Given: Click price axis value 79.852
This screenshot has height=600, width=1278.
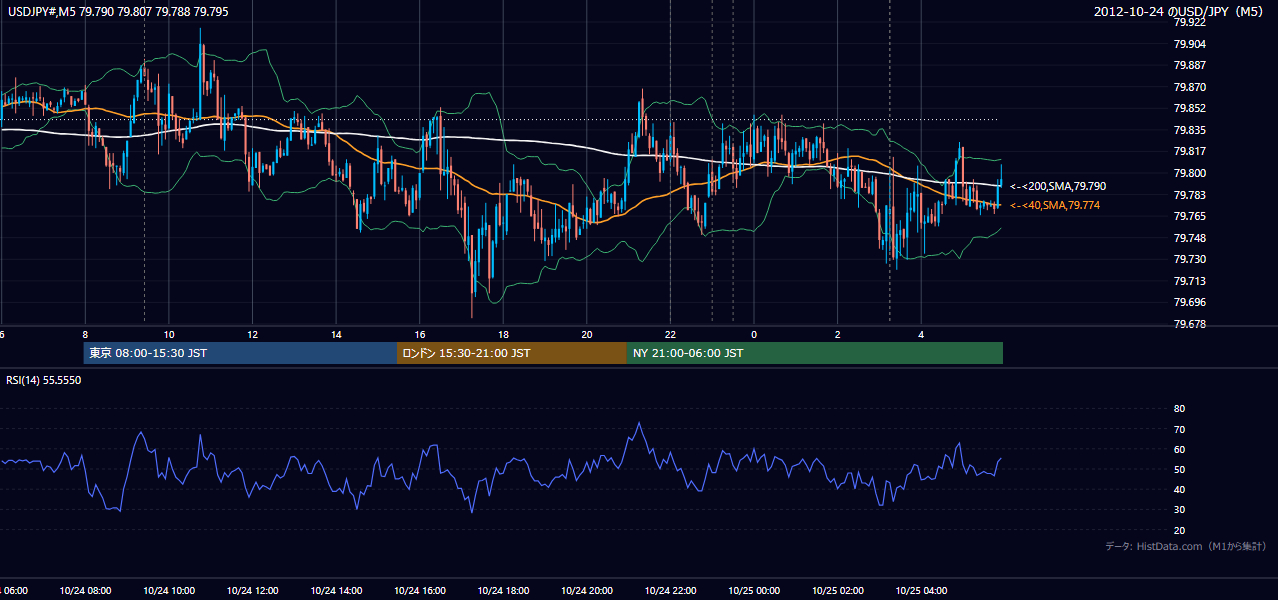Looking at the screenshot, I should [x=1189, y=108].
